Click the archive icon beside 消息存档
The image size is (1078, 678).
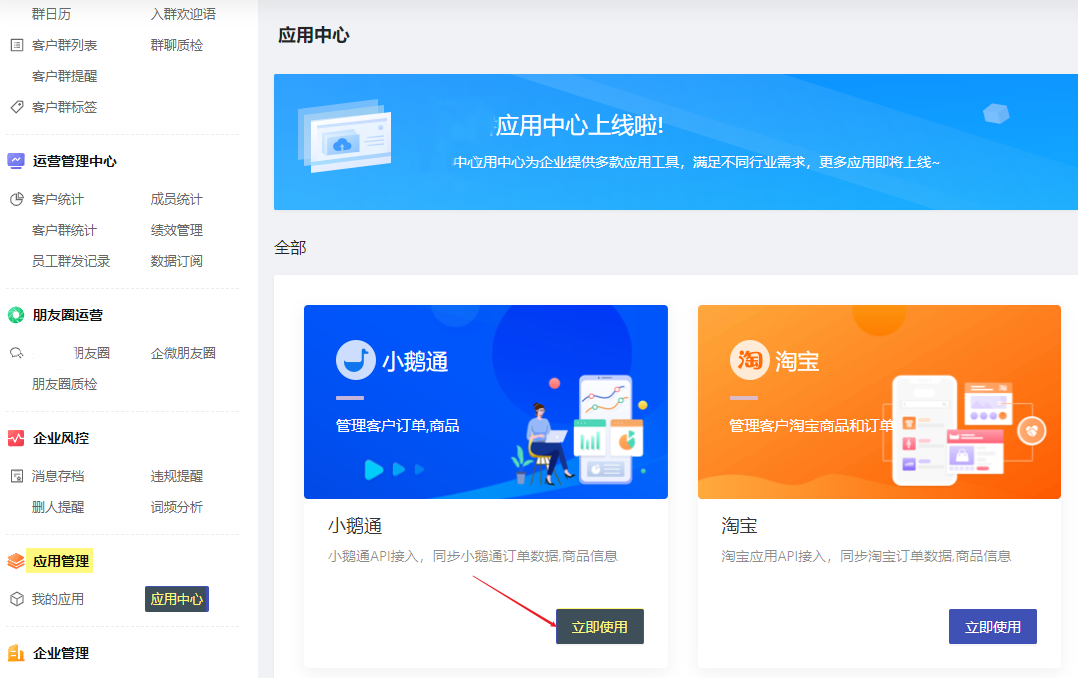(17, 476)
